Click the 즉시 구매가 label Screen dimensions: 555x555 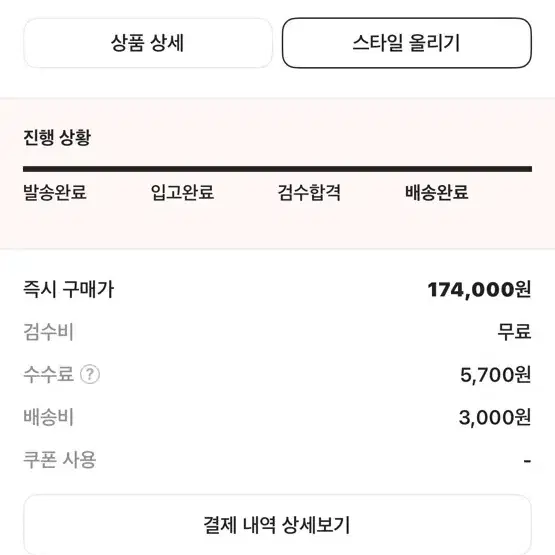(68, 289)
